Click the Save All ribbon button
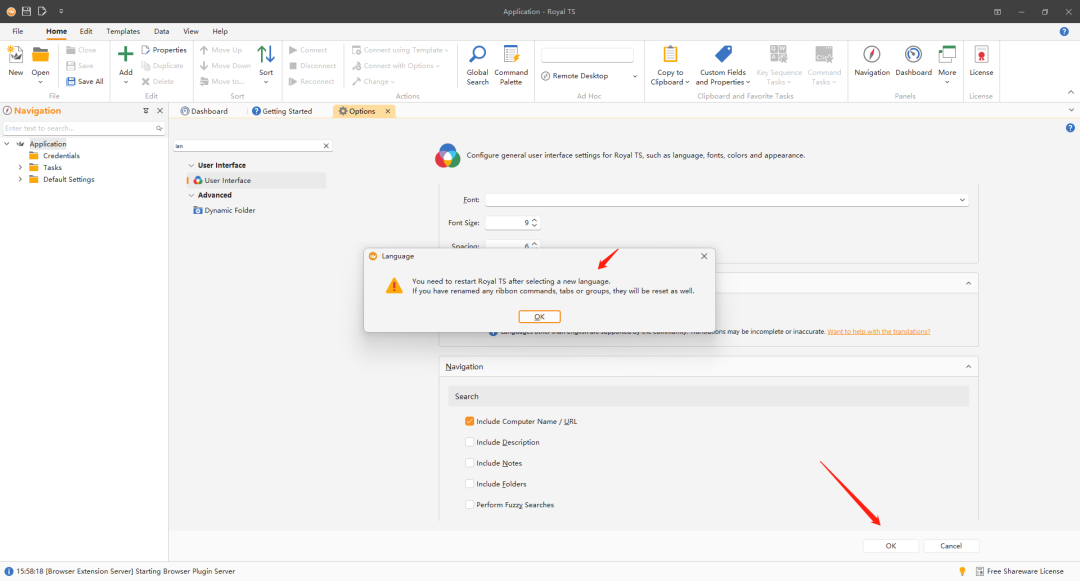Screen dimensions: 1080x581 point(85,81)
